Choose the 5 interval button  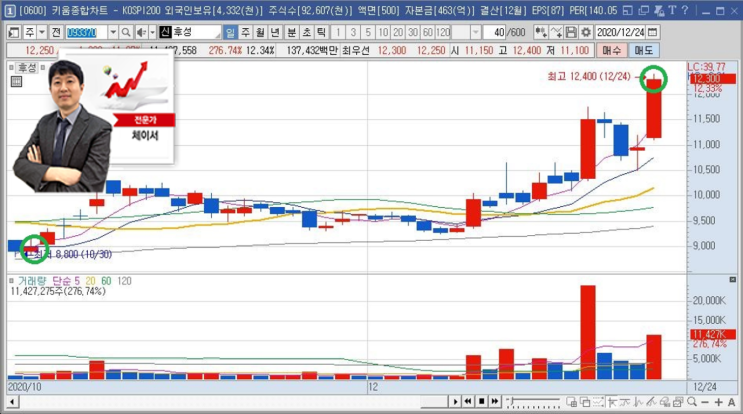[368, 32]
